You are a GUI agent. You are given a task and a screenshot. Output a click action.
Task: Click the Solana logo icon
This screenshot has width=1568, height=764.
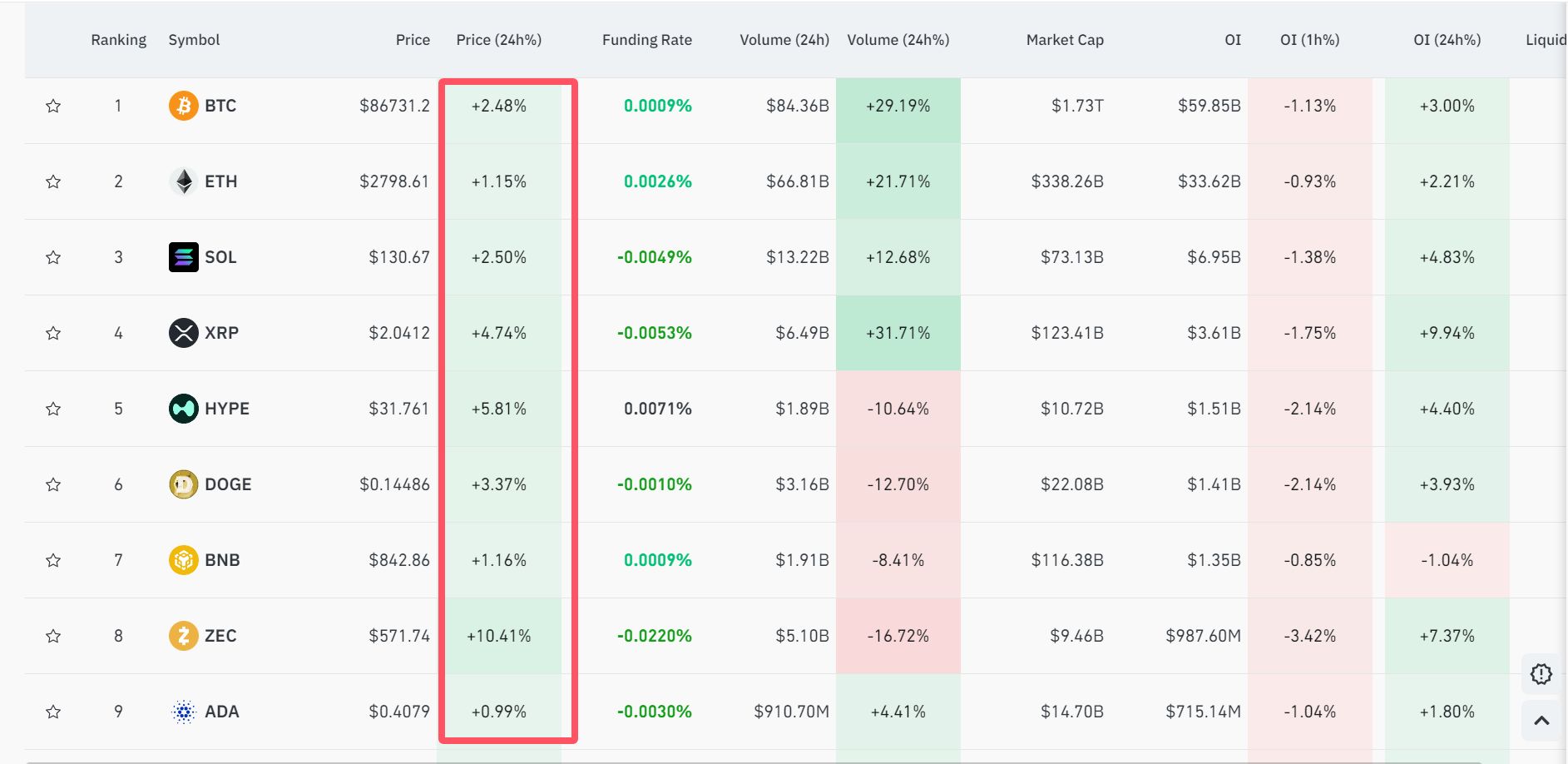[x=183, y=257]
